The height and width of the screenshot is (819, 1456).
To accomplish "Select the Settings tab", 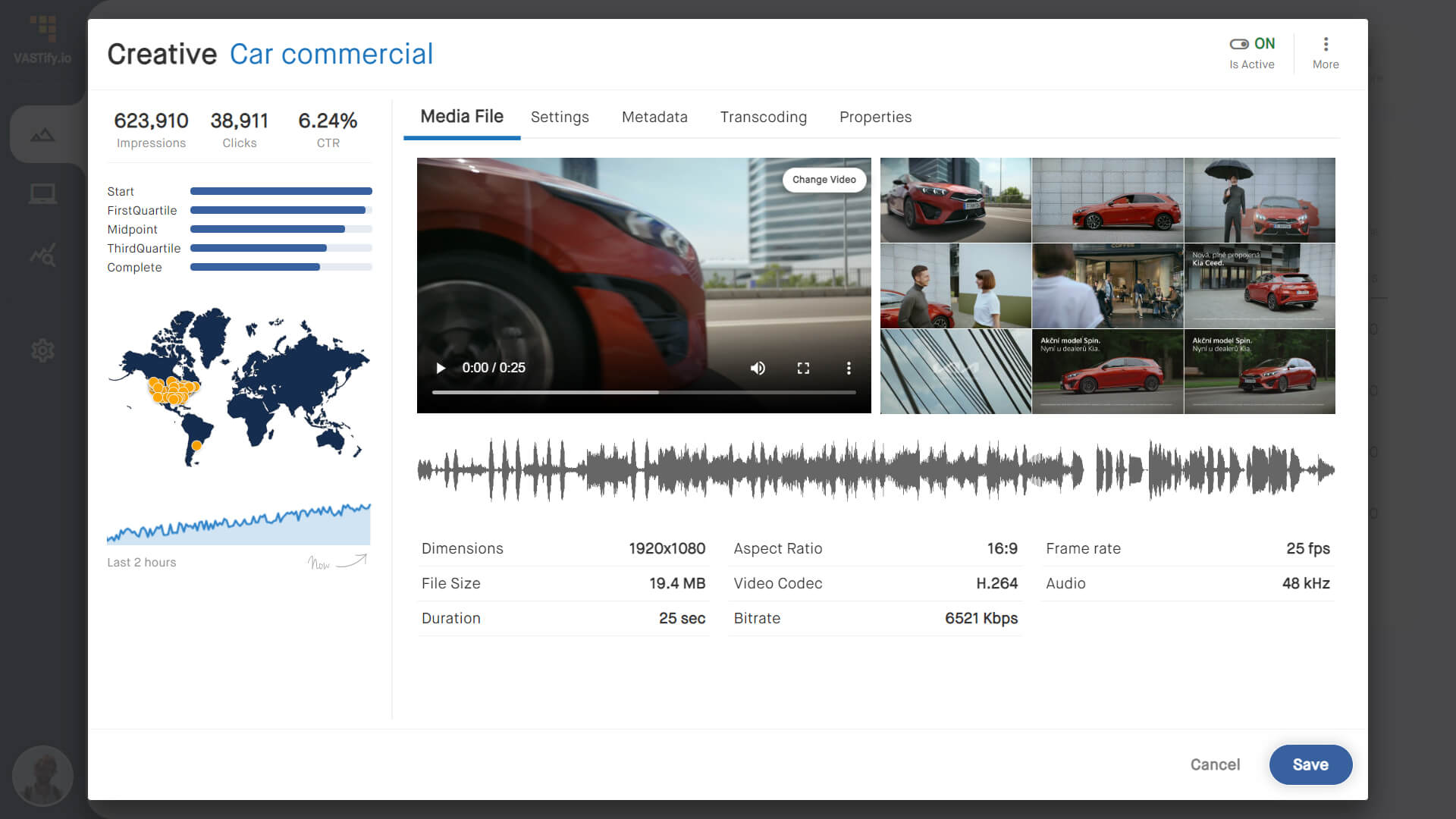I will 560,117.
